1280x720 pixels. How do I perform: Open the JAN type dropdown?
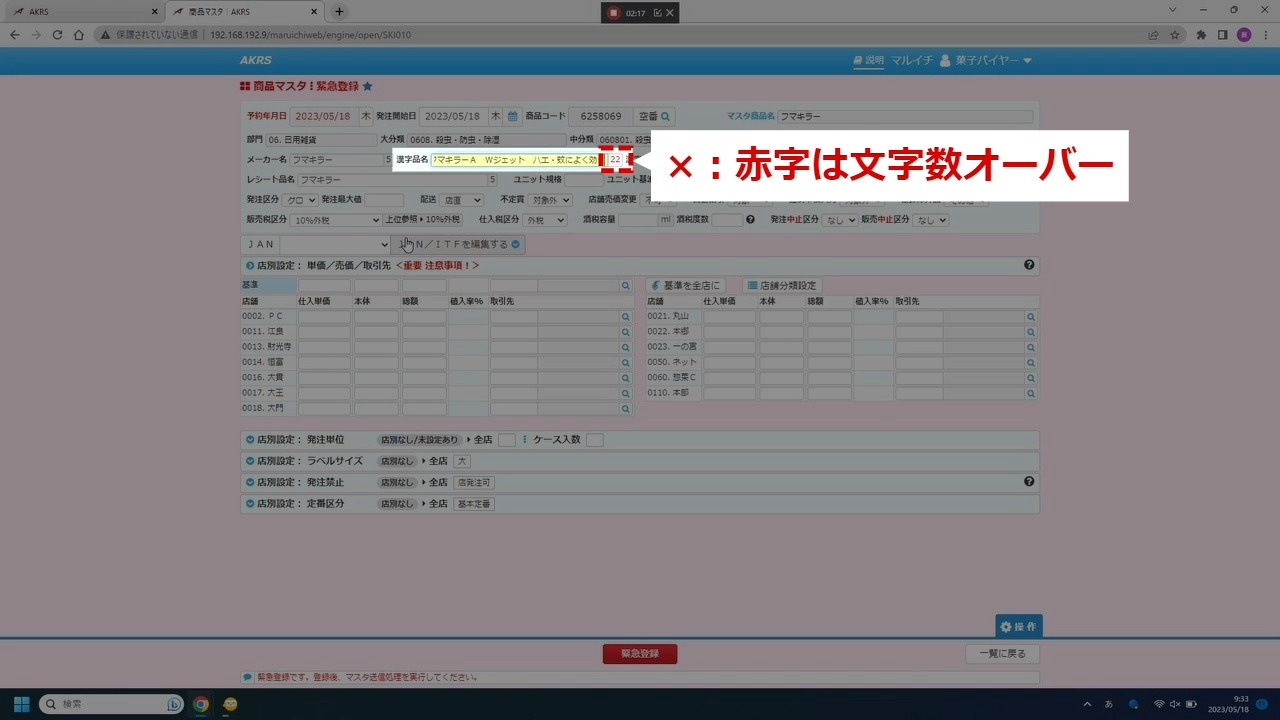[x=335, y=245]
